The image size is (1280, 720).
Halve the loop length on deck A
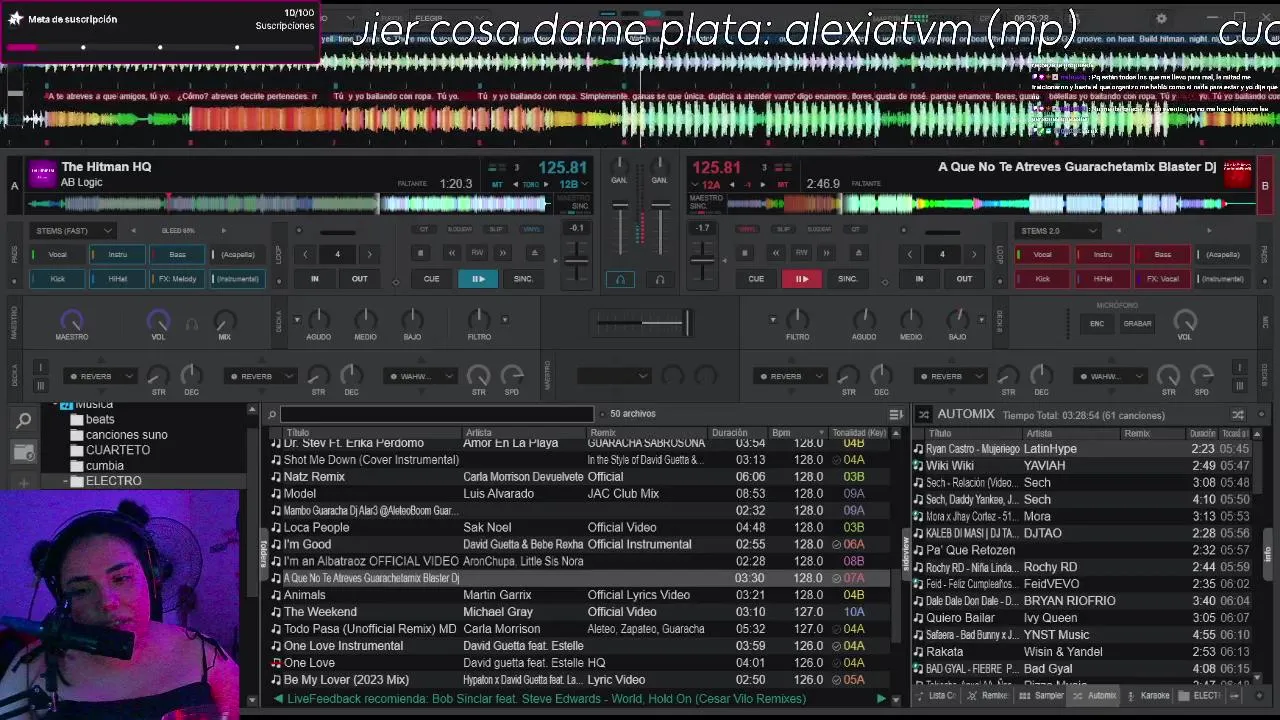click(305, 254)
